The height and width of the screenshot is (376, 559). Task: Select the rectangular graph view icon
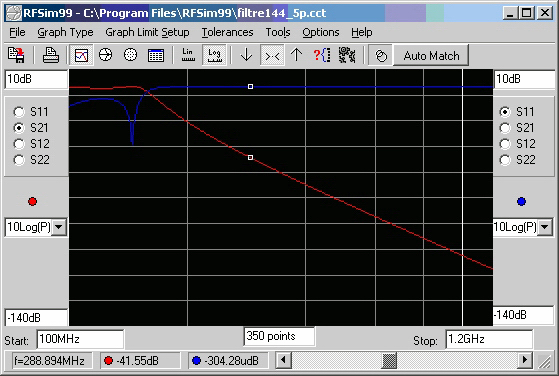click(81, 55)
